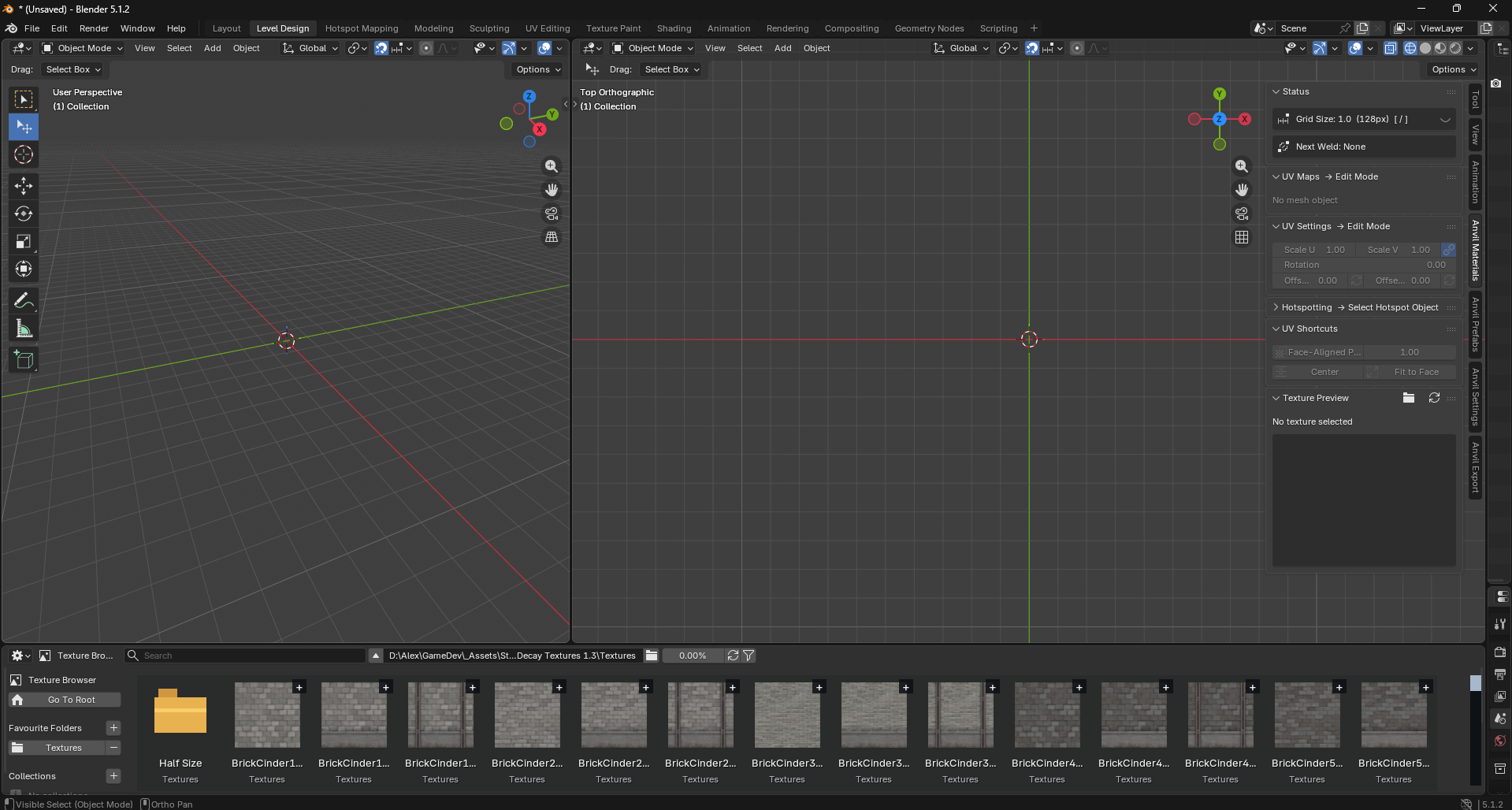1512x810 pixels.
Task: Click zoom icon in left viewport
Action: click(x=552, y=166)
